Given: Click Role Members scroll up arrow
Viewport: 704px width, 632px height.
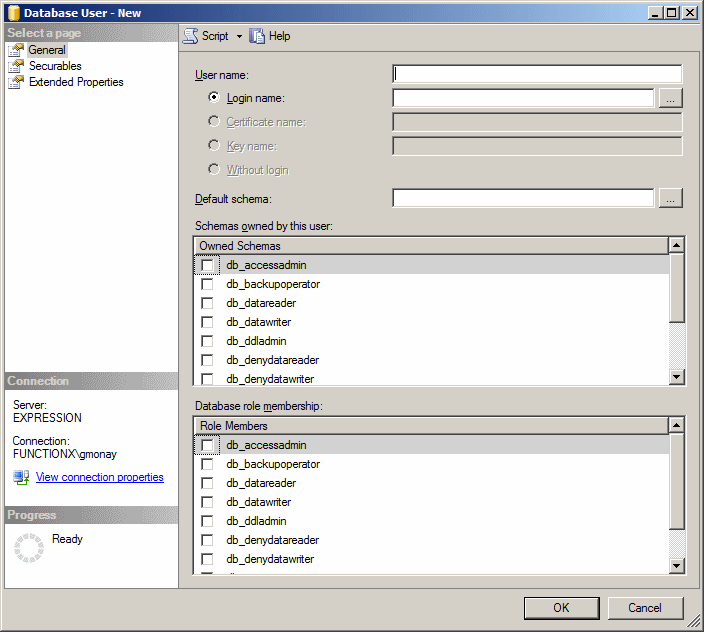Looking at the screenshot, I should click(x=676, y=425).
